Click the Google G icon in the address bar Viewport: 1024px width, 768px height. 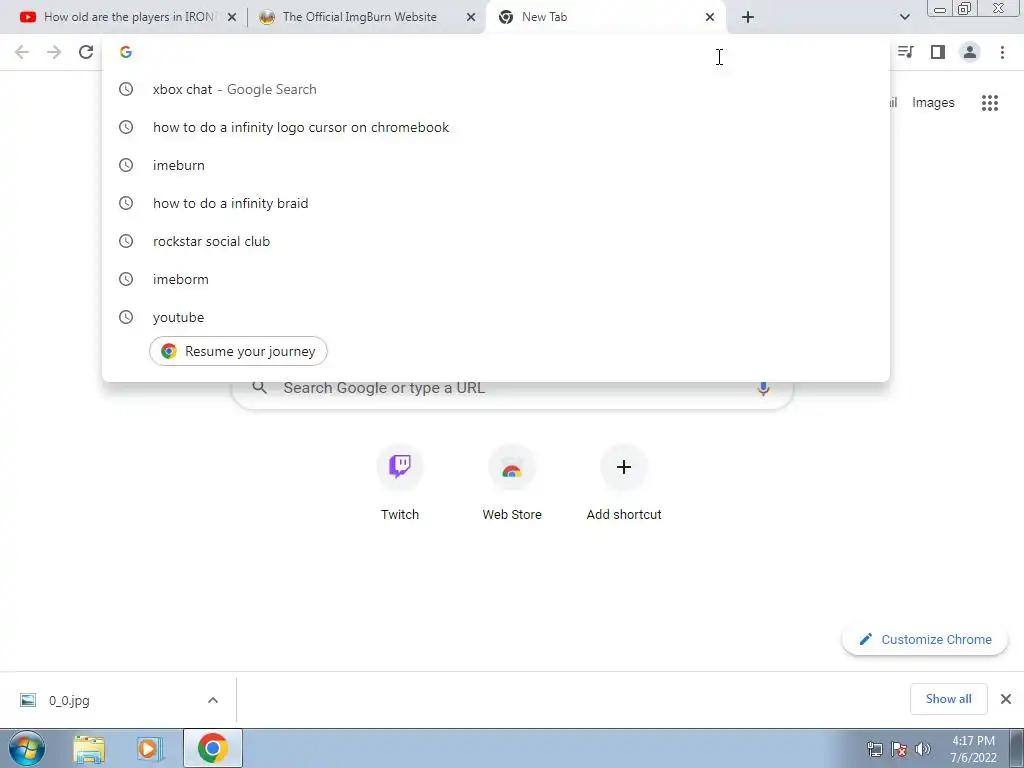pyautogui.click(x=126, y=52)
